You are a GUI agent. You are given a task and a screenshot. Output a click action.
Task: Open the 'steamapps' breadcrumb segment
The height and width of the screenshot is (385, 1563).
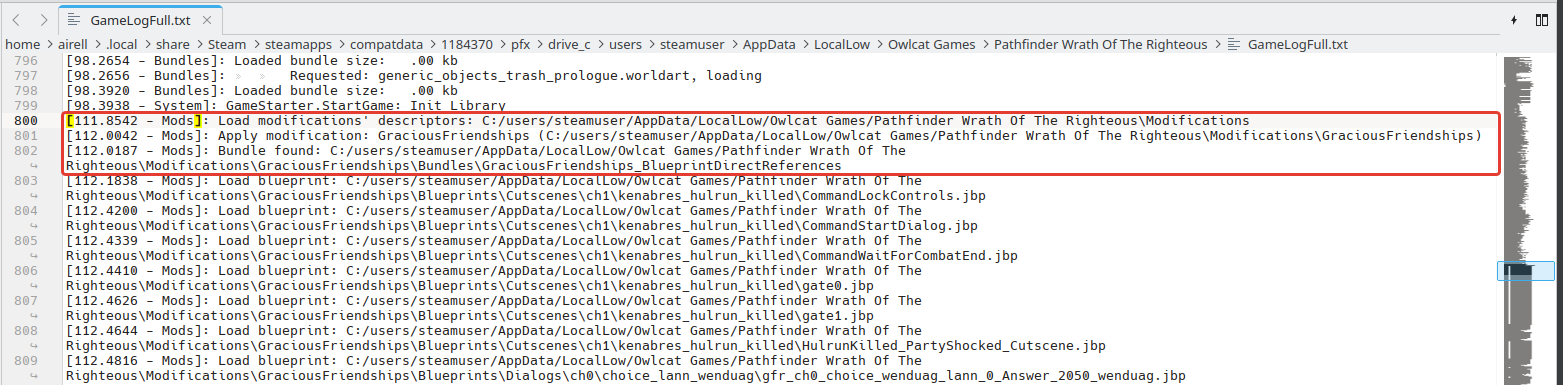click(x=298, y=44)
